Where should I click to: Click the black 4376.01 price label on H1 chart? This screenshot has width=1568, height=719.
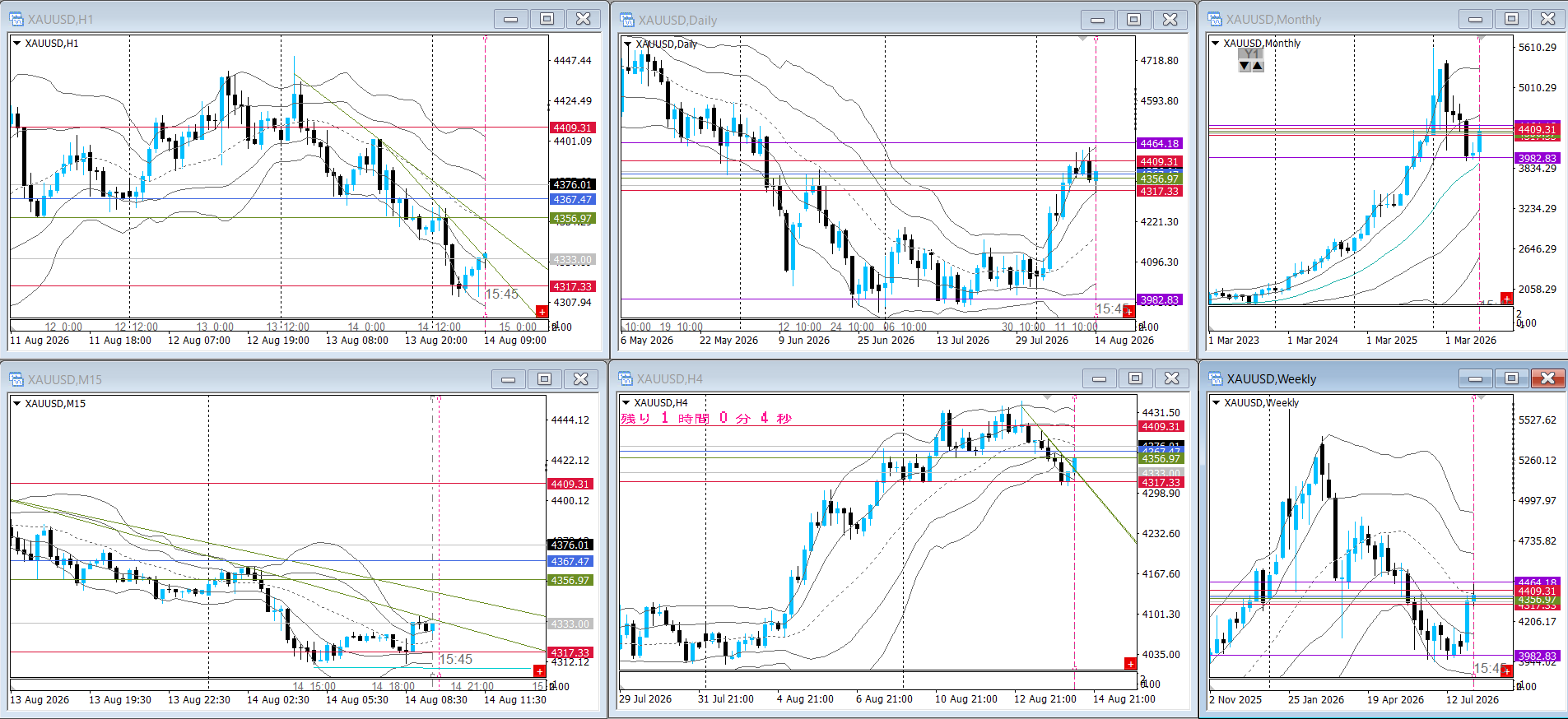point(572,185)
